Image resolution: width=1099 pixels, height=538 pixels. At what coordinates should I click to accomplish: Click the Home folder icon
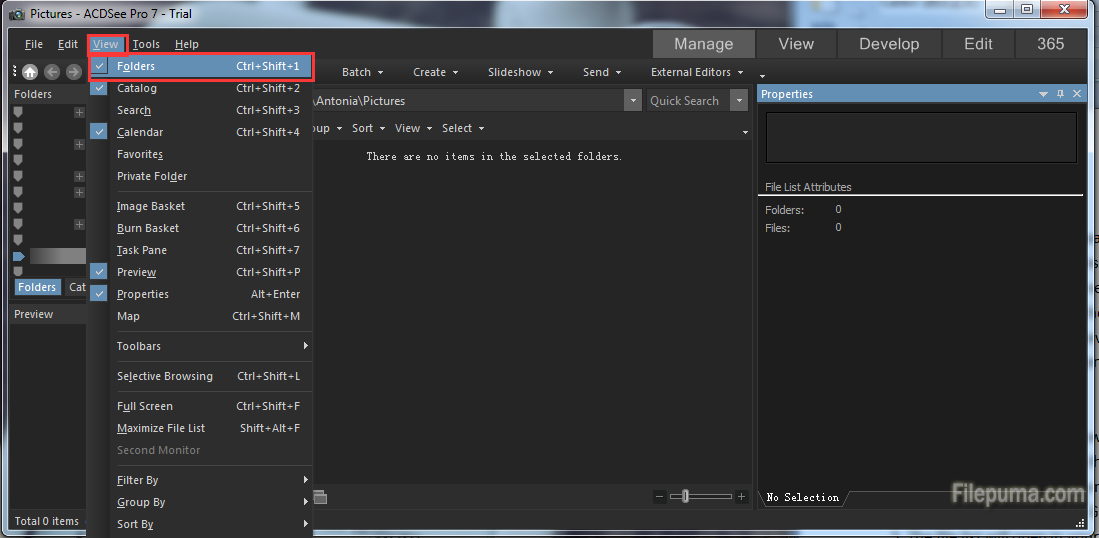[30, 72]
